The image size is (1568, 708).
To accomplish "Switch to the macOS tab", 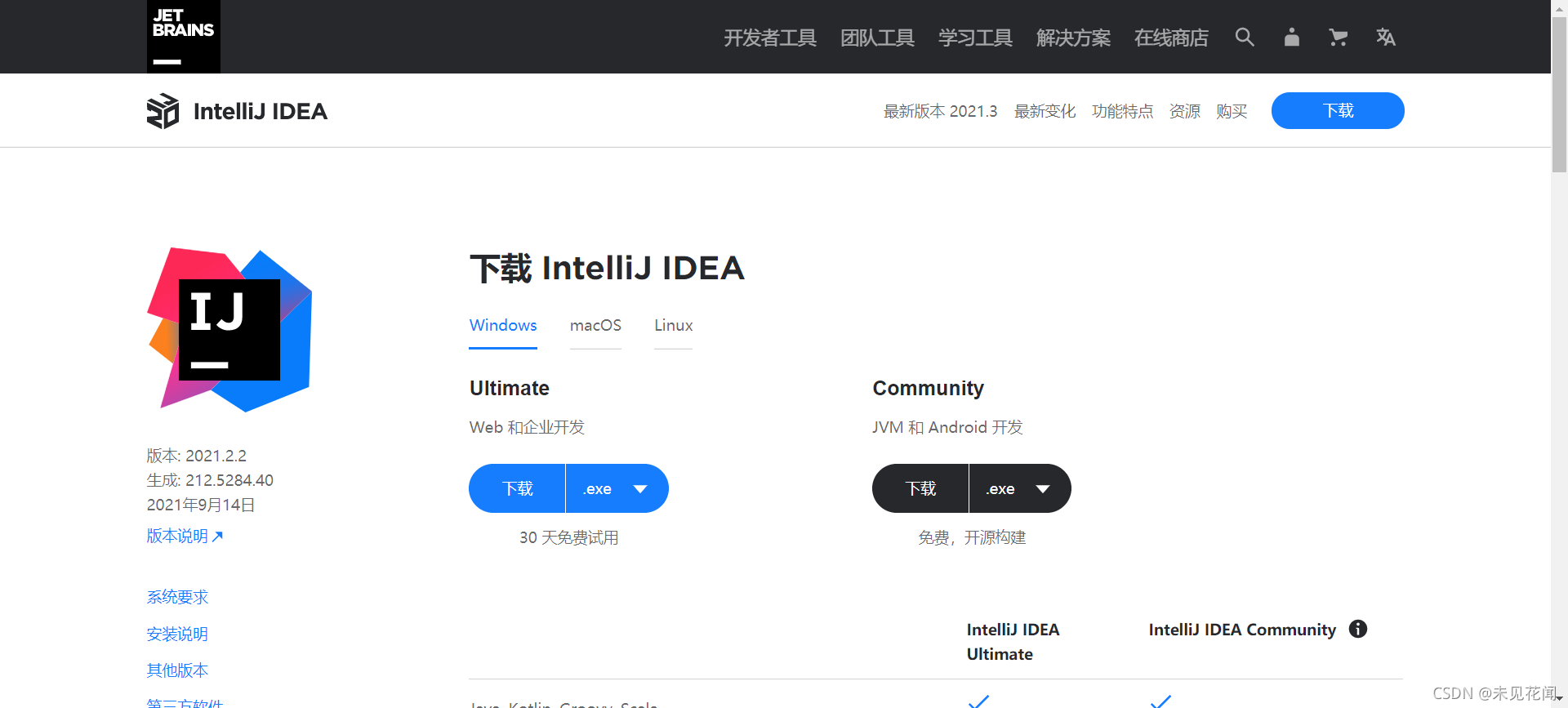I will click(595, 326).
